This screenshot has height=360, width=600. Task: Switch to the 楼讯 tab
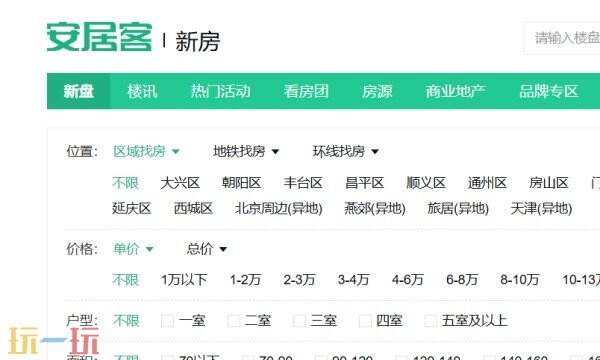[x=142, y=91]
